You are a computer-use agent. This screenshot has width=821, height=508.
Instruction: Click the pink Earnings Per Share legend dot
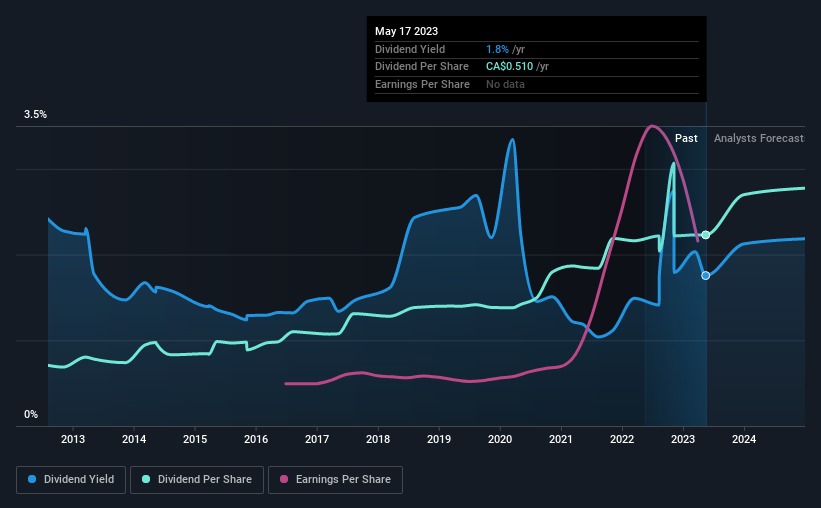(284, 479)
